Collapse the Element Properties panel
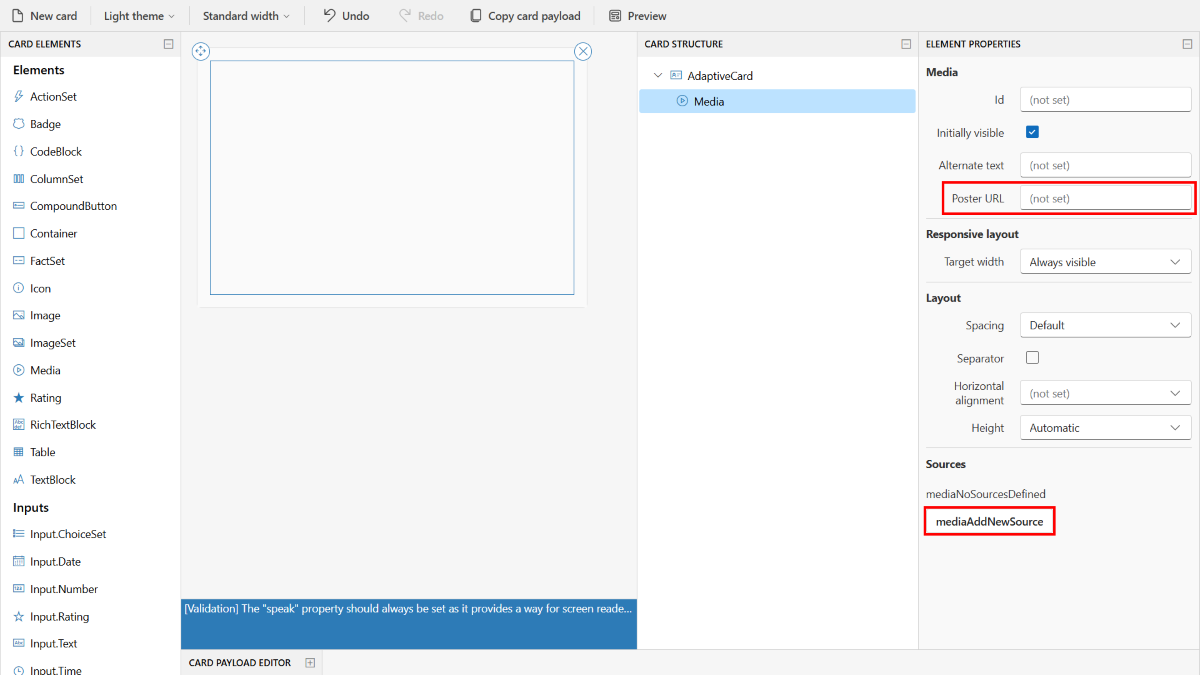Screen dimensions: 1200x675 coord(1187,44)
